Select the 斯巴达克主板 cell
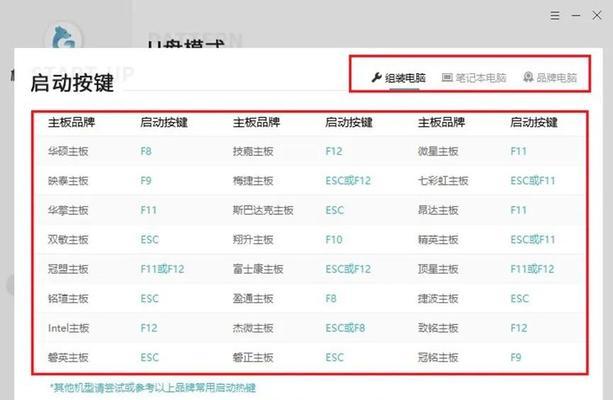The height and width of the screenshot is (400, 613). click(x=263, y=210)
